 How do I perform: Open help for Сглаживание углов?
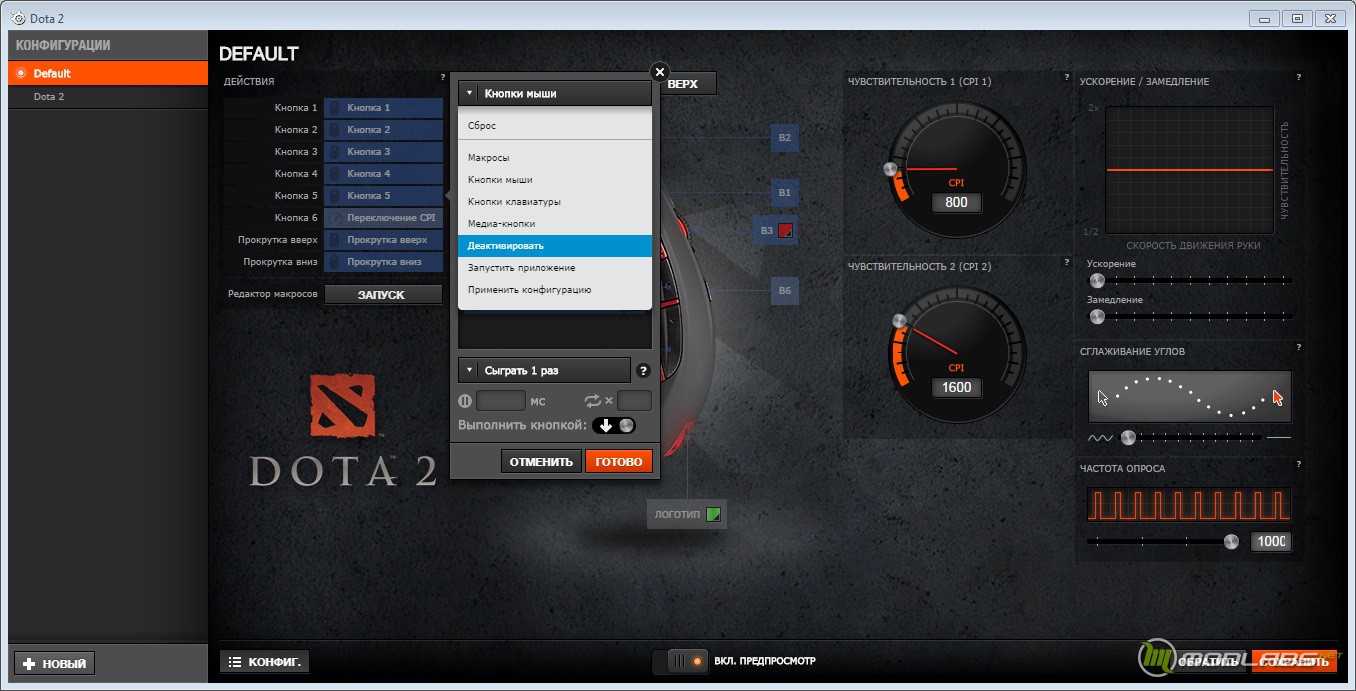[x=1299, y=347]
